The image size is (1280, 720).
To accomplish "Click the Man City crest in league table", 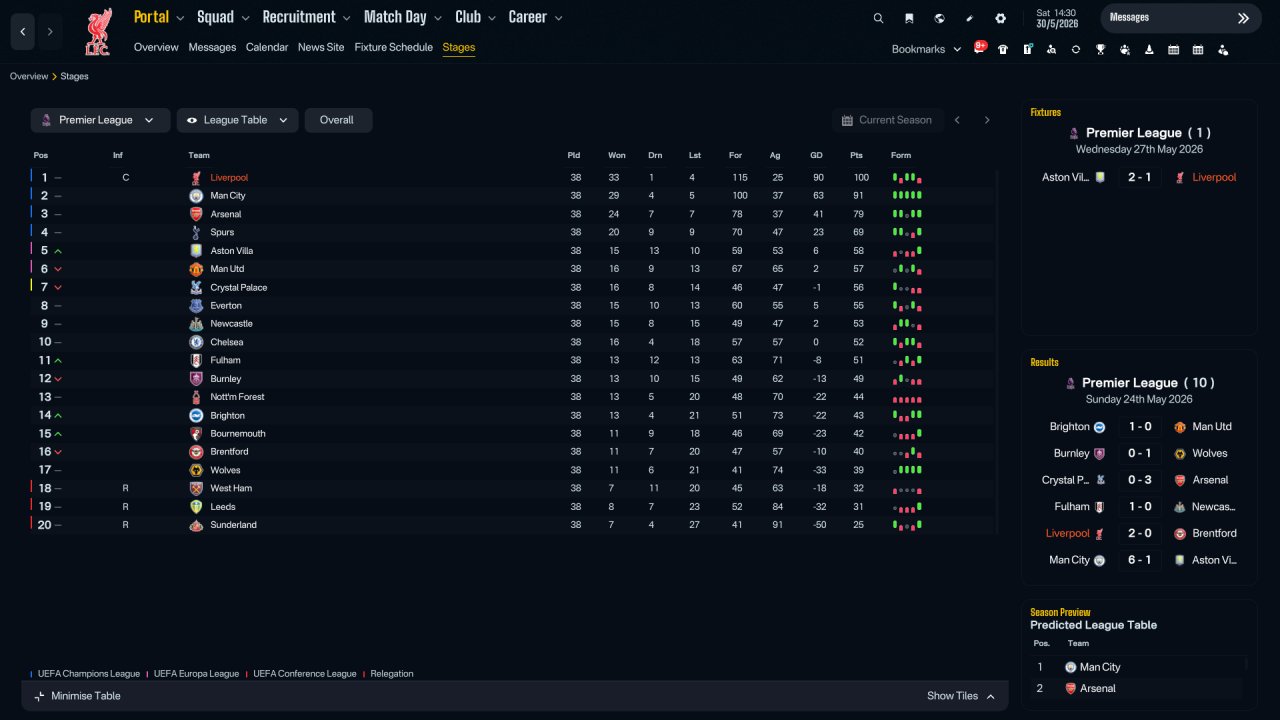I will click(196, 196).
